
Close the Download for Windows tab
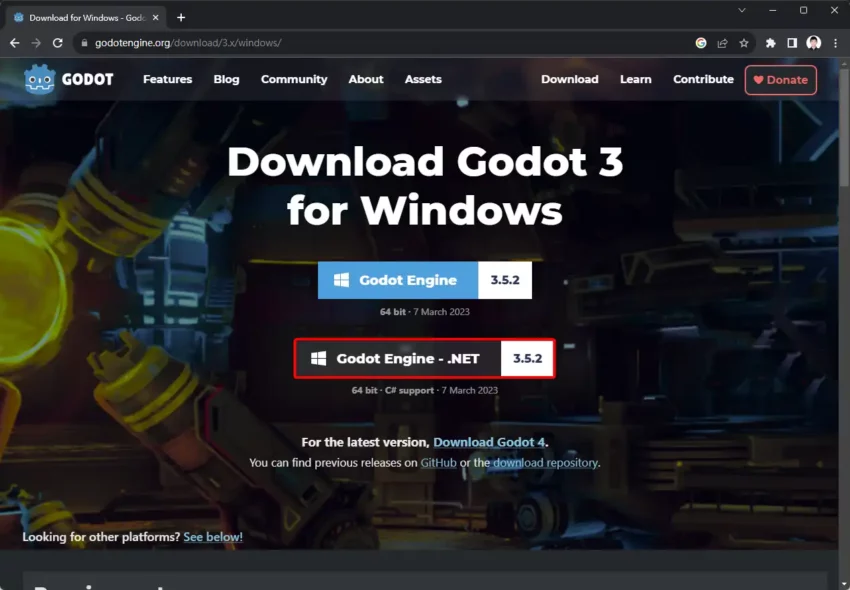[156, 17]
